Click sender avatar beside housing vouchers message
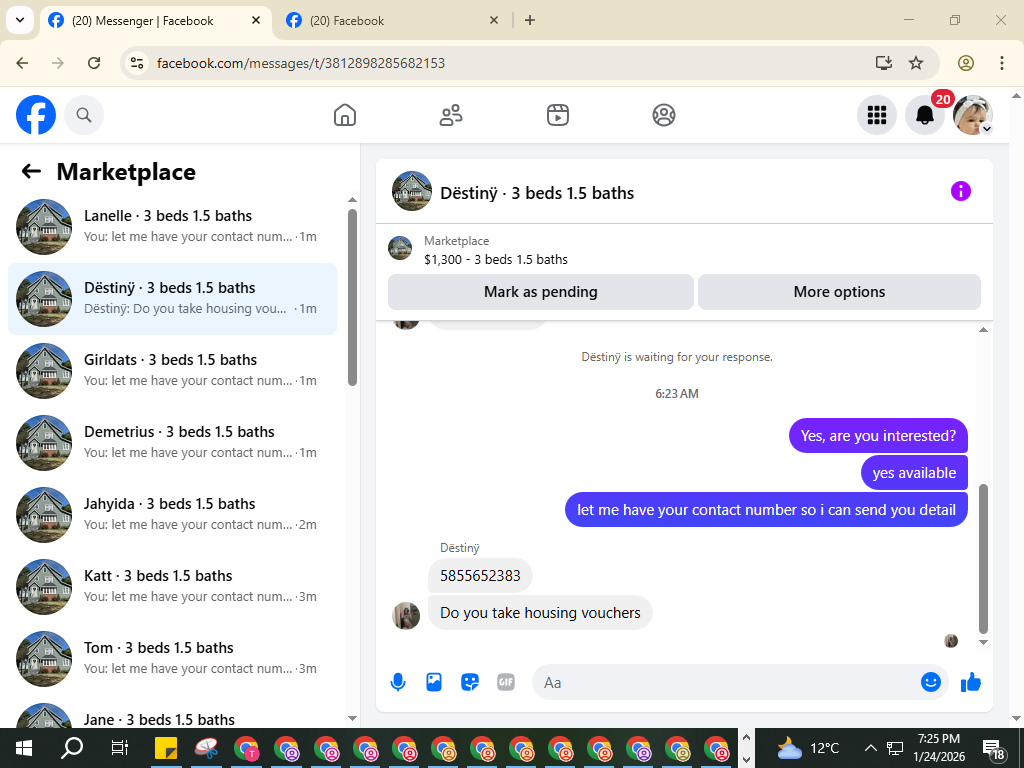 click(x=406, y=616)
